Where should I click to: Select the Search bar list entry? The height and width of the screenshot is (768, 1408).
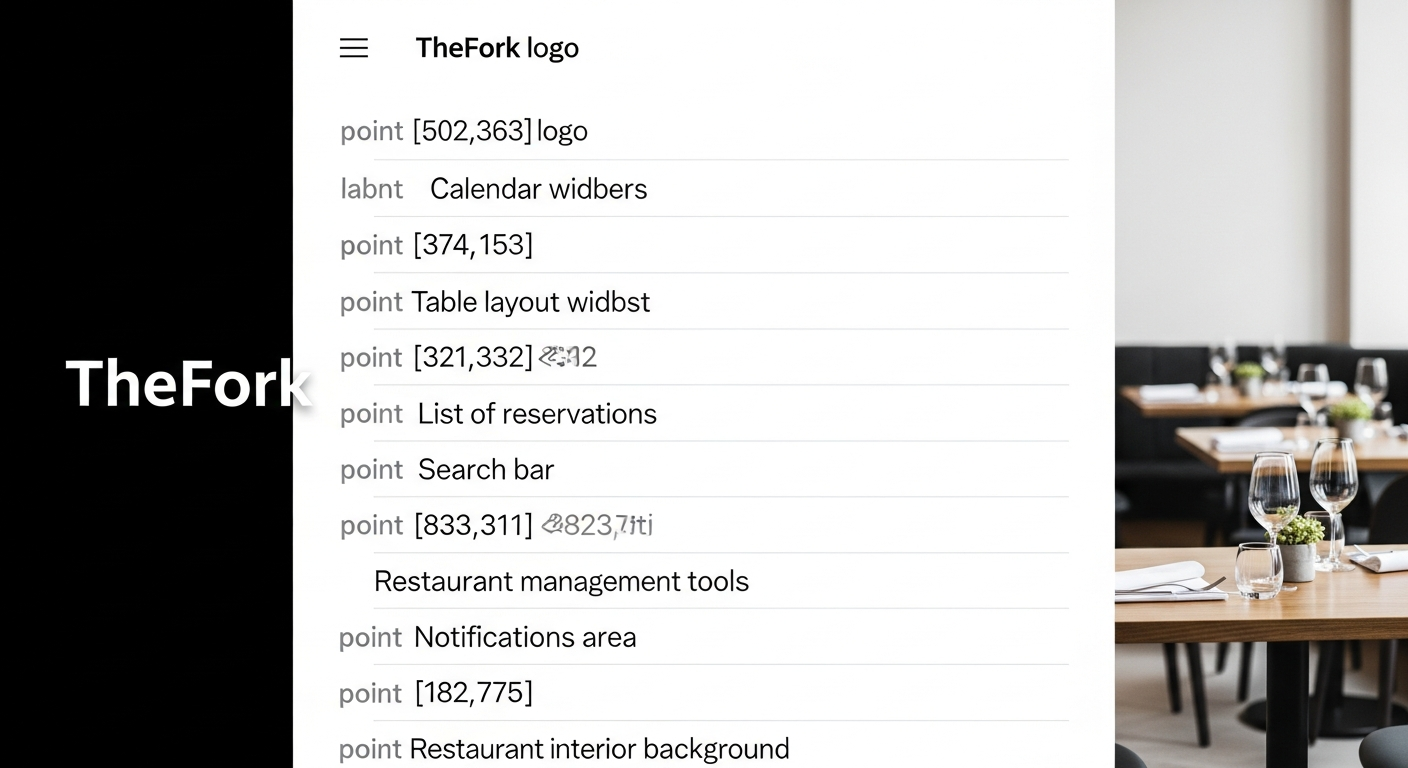[486, 470]
